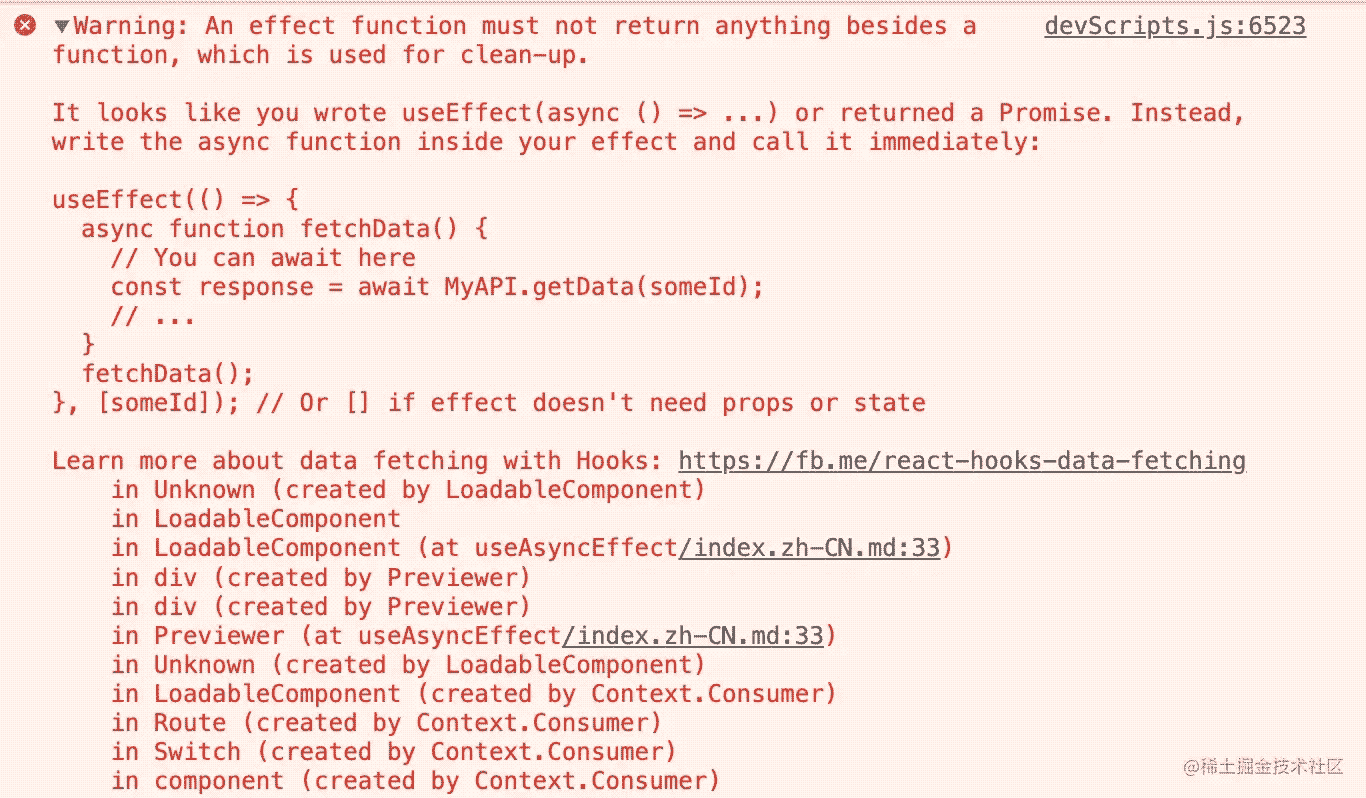Open the fb.me react-hooks-data-fetching link
The height and width of the screenshot is (798, 1366).
tap(961, 461)
